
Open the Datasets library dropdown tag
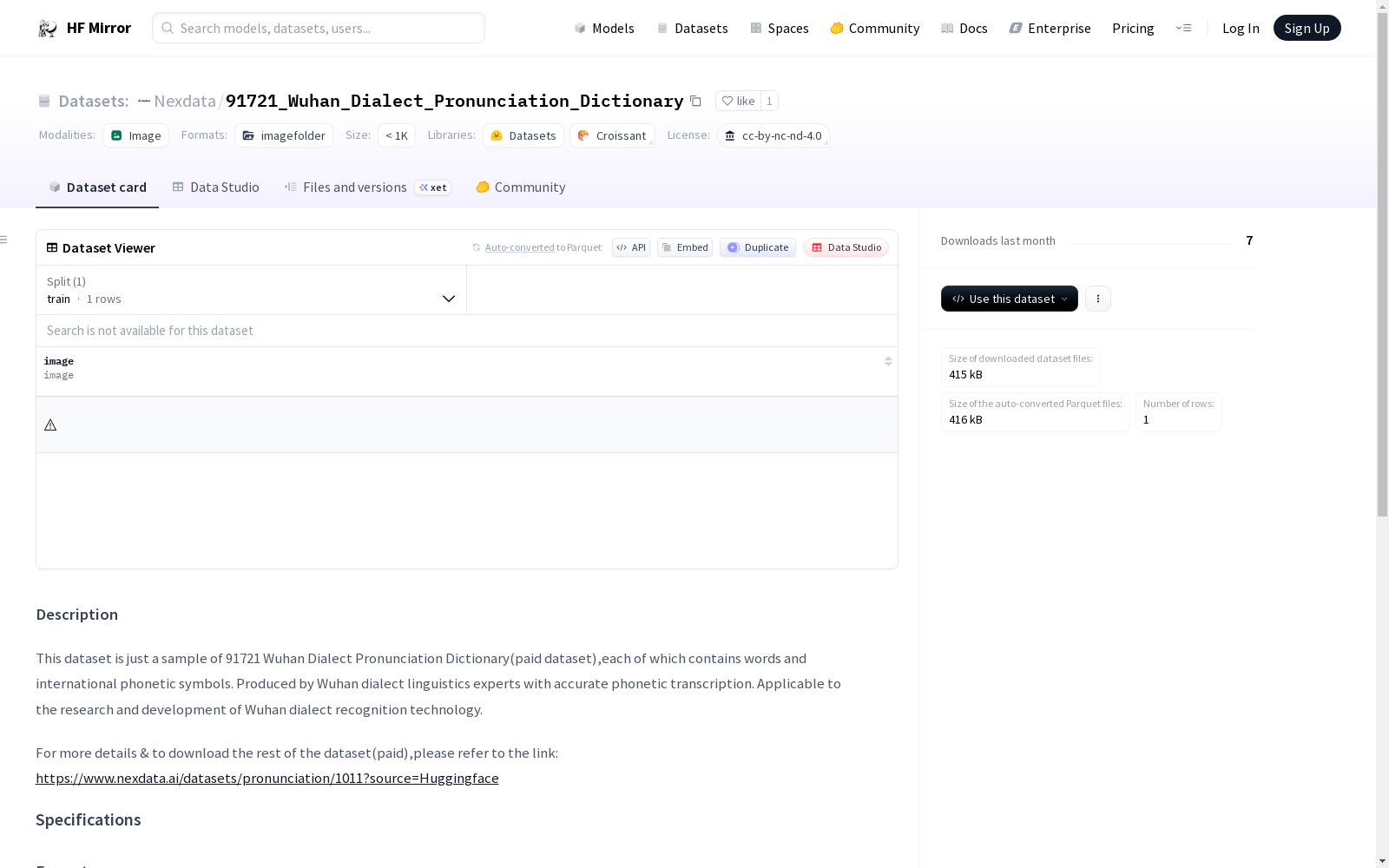click(x=523, y=135)
